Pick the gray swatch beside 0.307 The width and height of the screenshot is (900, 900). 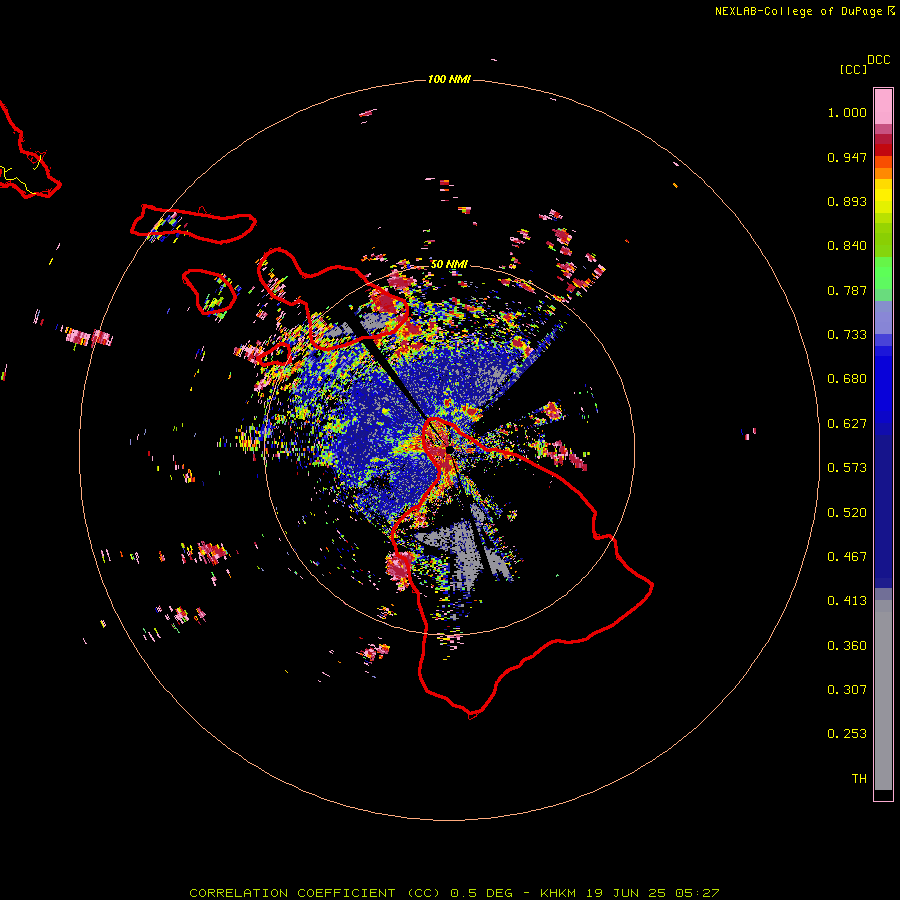pos(883,695)
